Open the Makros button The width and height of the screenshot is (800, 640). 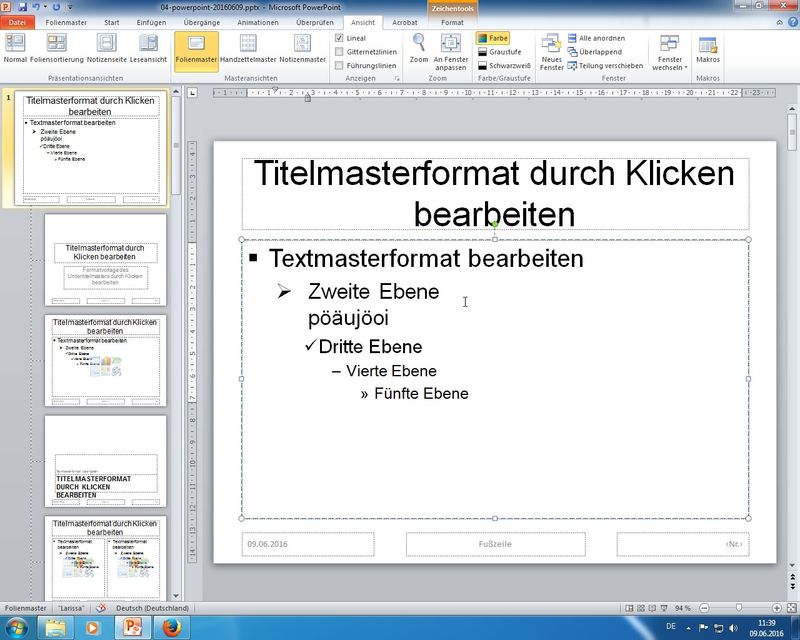pos(708,50)
